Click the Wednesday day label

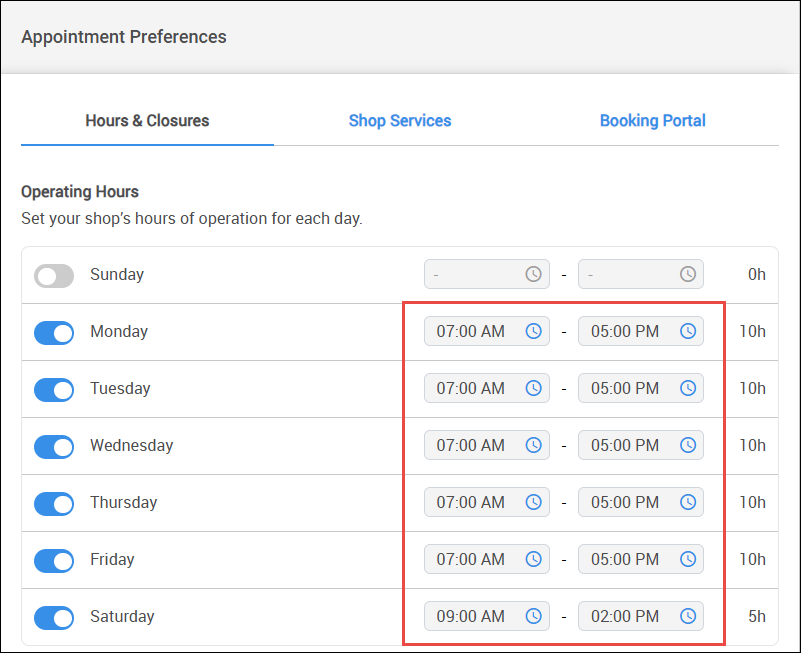click(132, 446)
